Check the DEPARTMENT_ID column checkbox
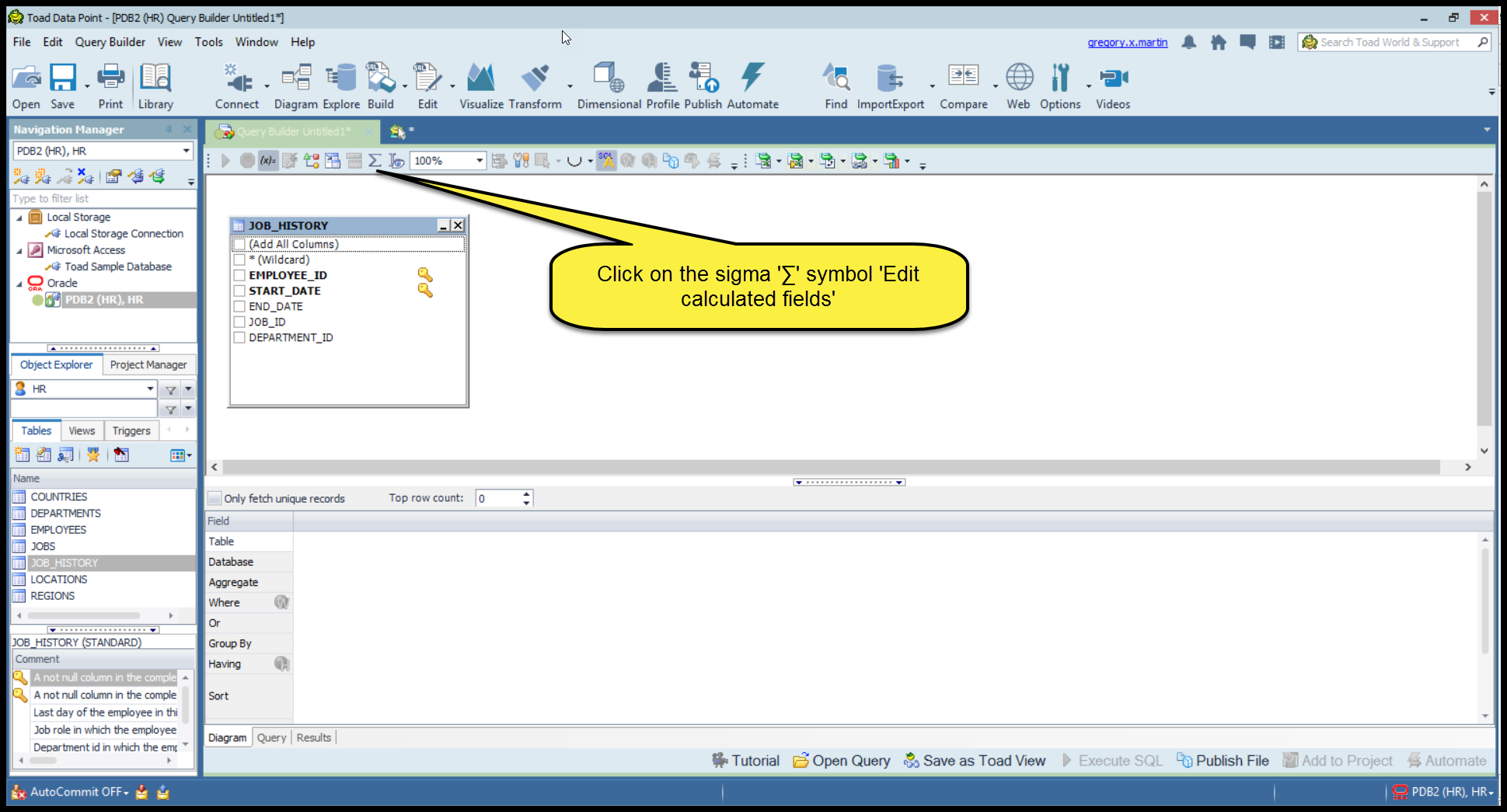The height and width of the screenshot is (812, 1507). 239,337
